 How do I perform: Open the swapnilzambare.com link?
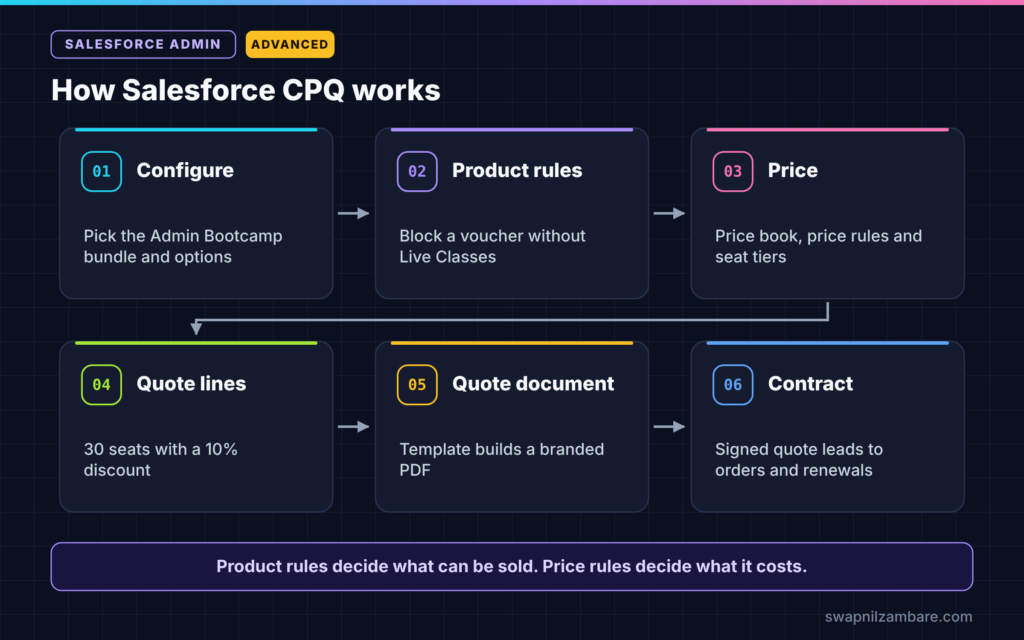898,616
